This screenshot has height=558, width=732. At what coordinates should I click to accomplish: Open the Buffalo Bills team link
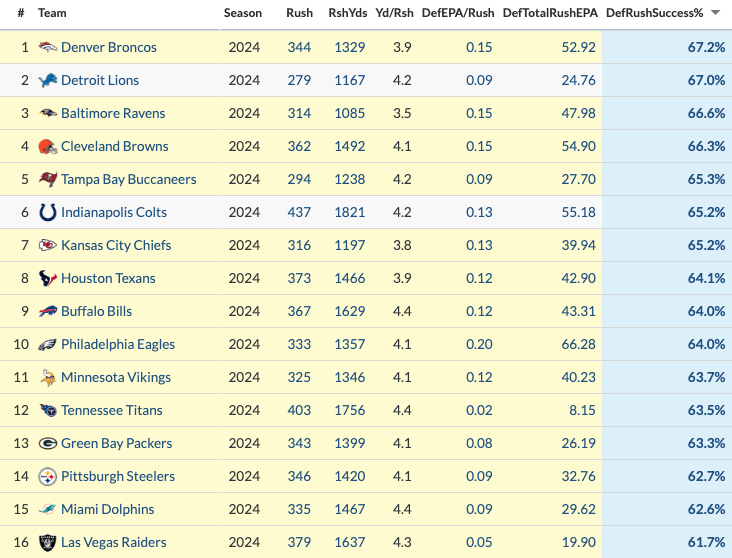[97, 311]
